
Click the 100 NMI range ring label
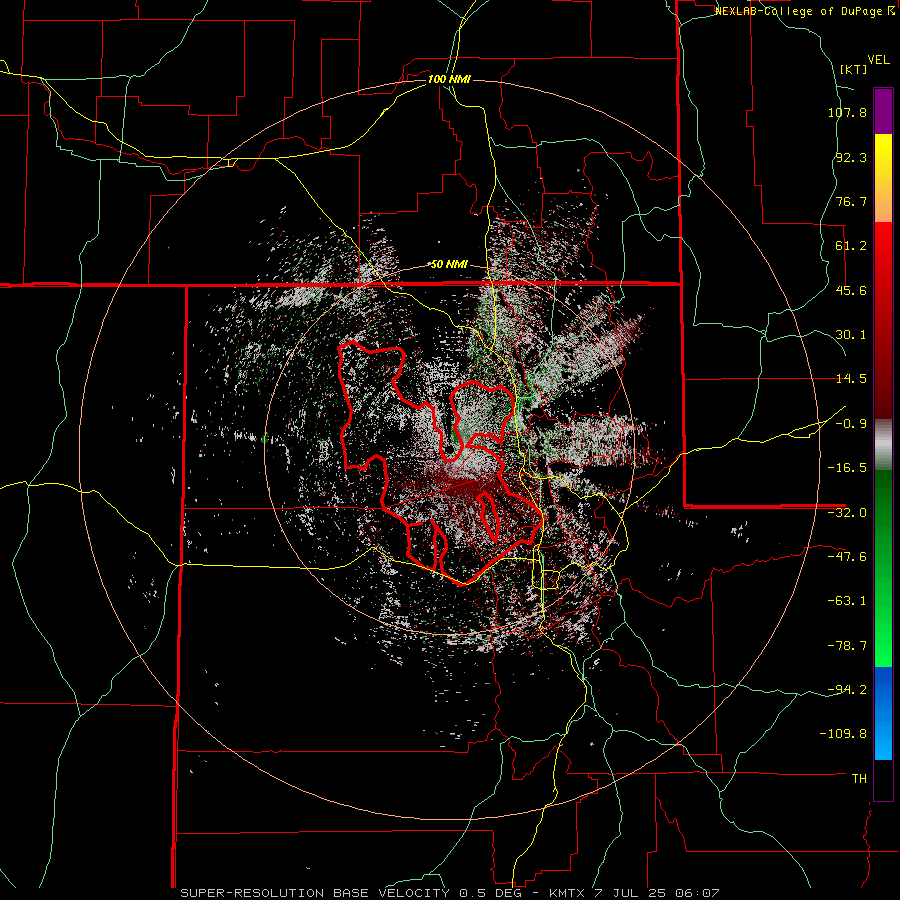point(449,79)
